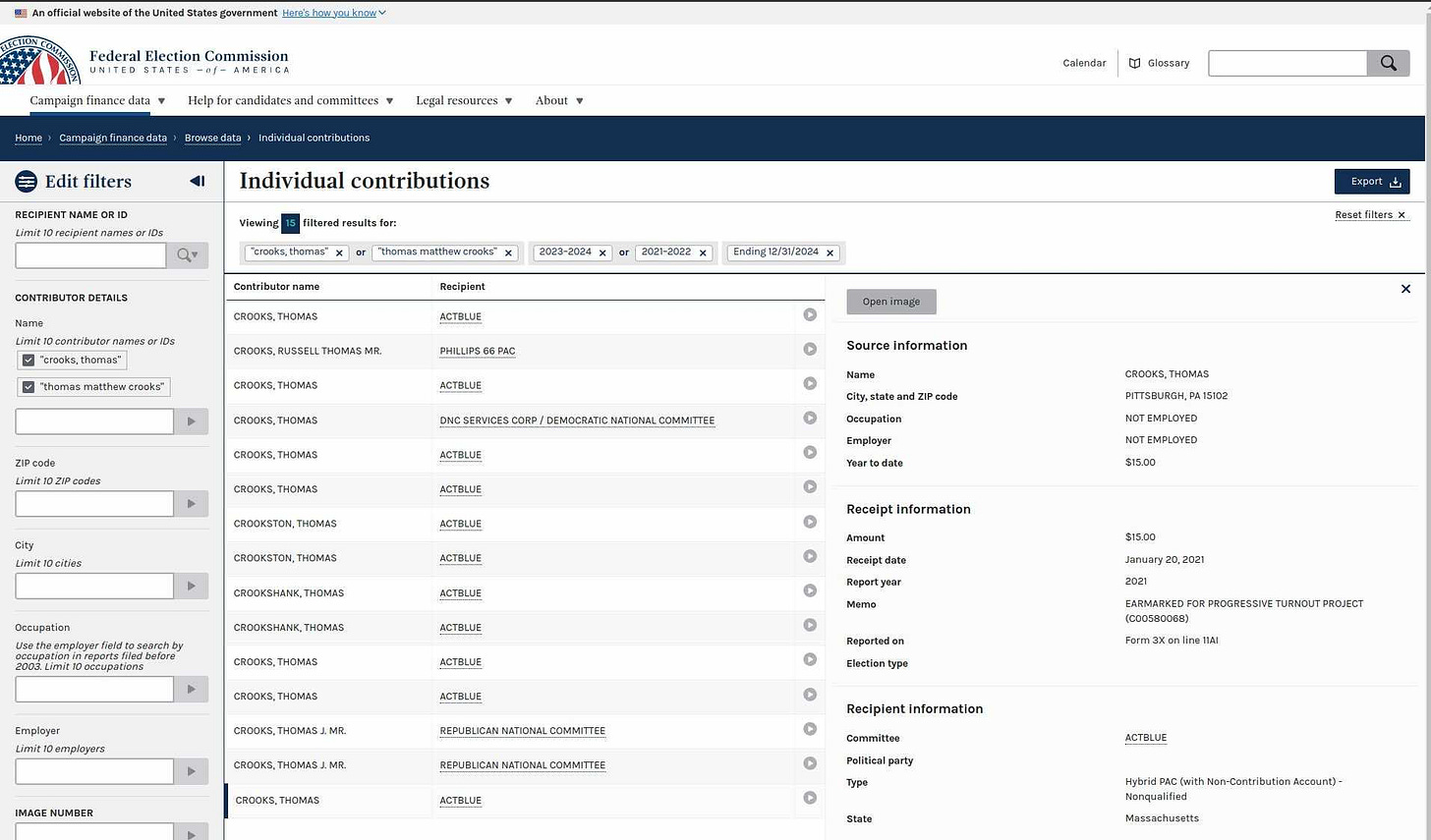Remove the "crooks, thomas" filter tag
1431x840 pixels.
click(x=339, y=252)
